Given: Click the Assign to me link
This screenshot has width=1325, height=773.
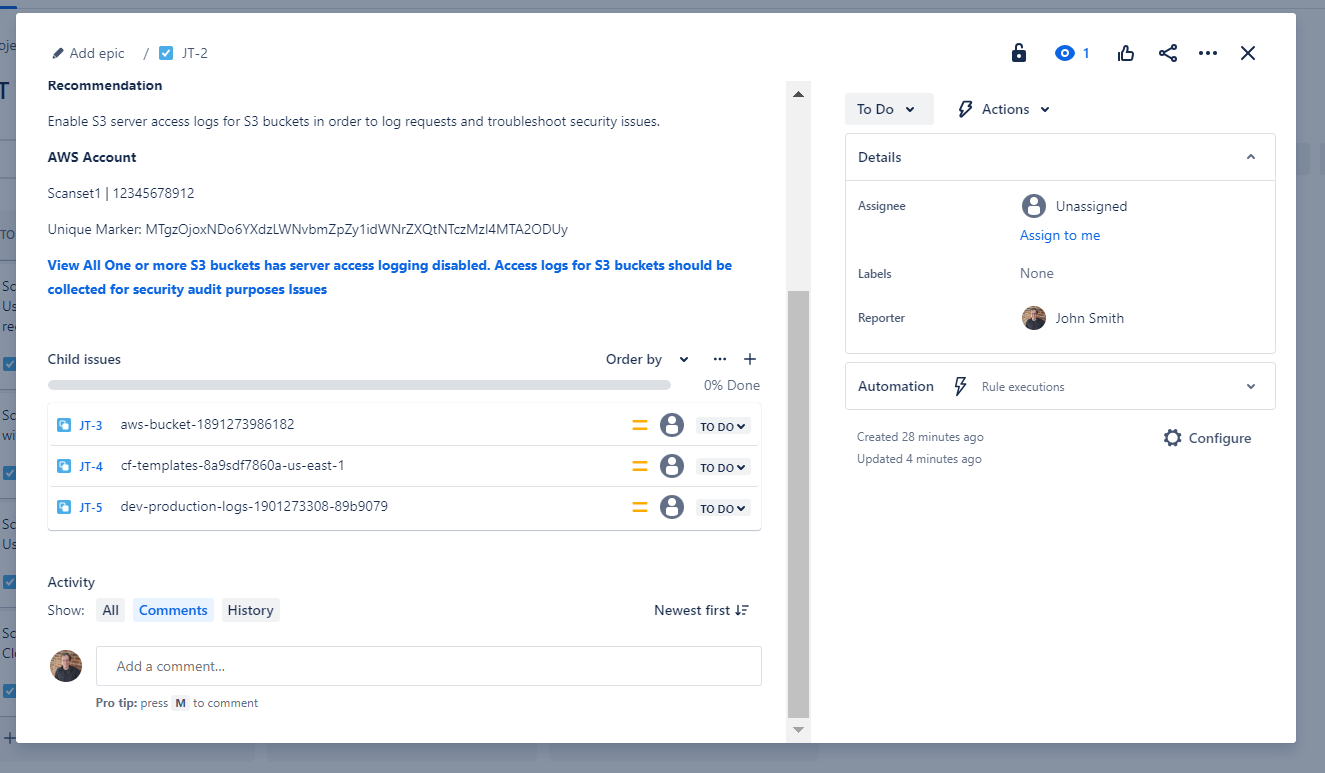Looking at the screenshot, I should tap(1060, 235).
